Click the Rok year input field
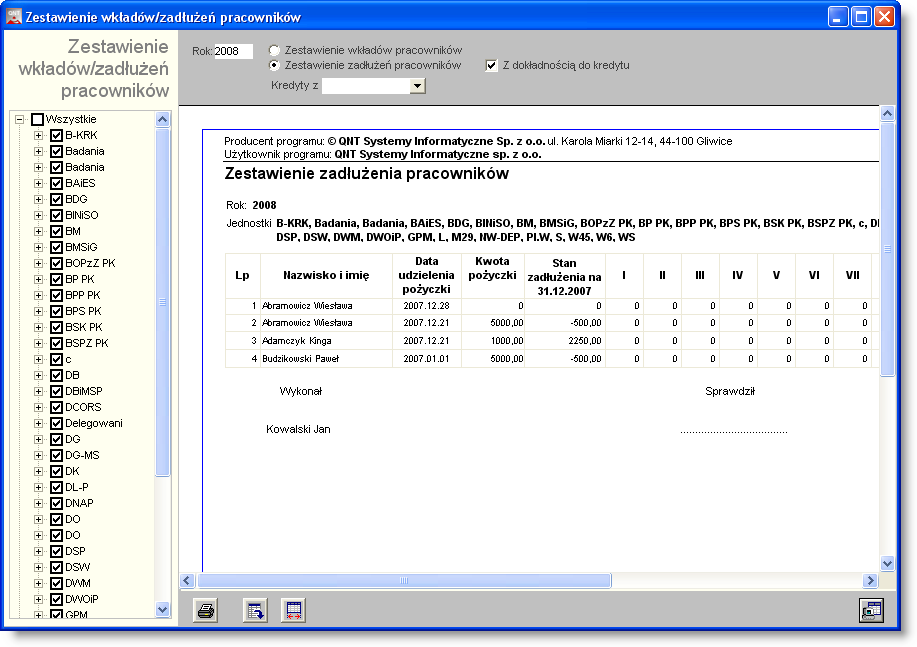Viewport: 917px width, 647px height. [x=233, y=51]
